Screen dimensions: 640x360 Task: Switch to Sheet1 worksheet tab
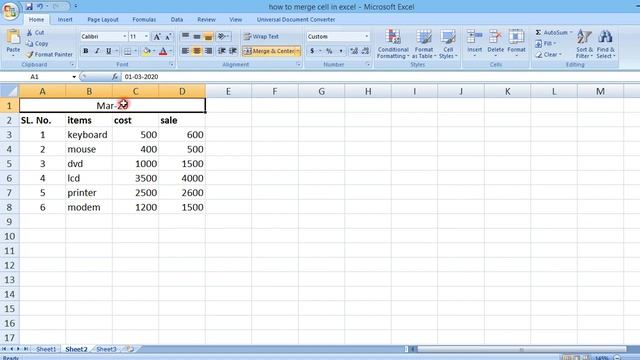click(x=46, y=349)
